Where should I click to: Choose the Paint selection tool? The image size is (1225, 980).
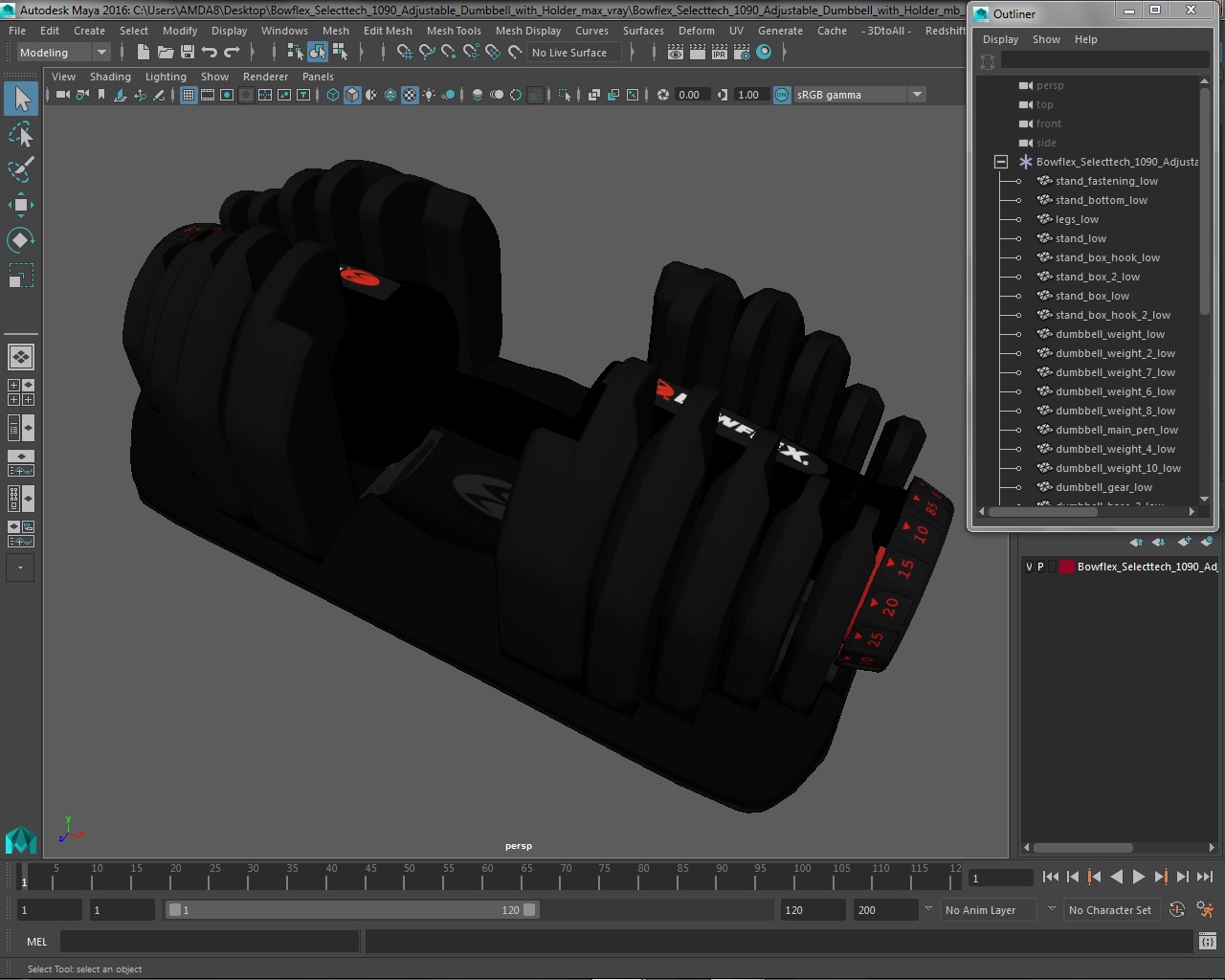(x=21, y=169)
